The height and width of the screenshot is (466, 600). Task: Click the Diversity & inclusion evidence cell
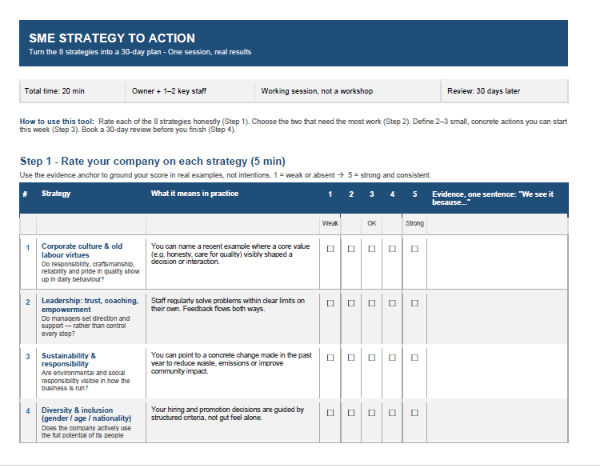[497, 420]
